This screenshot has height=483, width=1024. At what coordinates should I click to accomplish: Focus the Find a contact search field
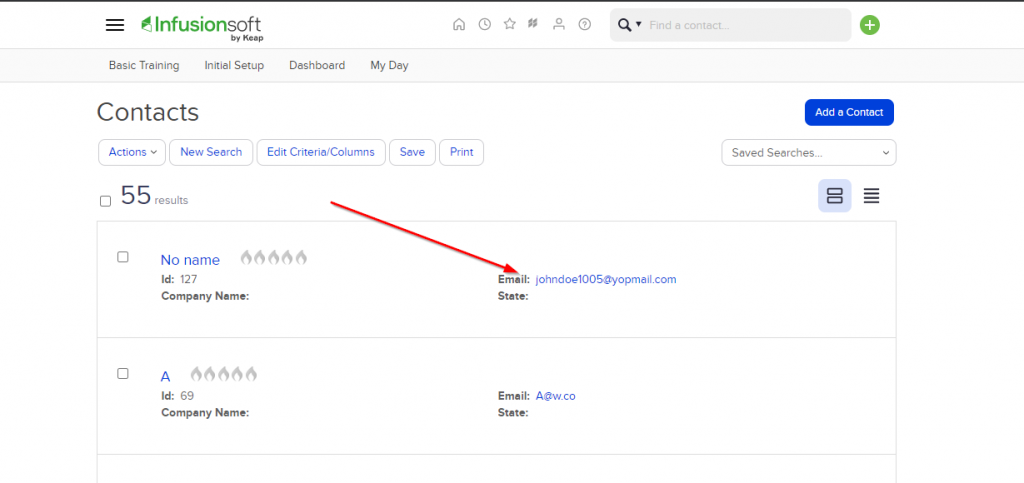pos(746,25)
